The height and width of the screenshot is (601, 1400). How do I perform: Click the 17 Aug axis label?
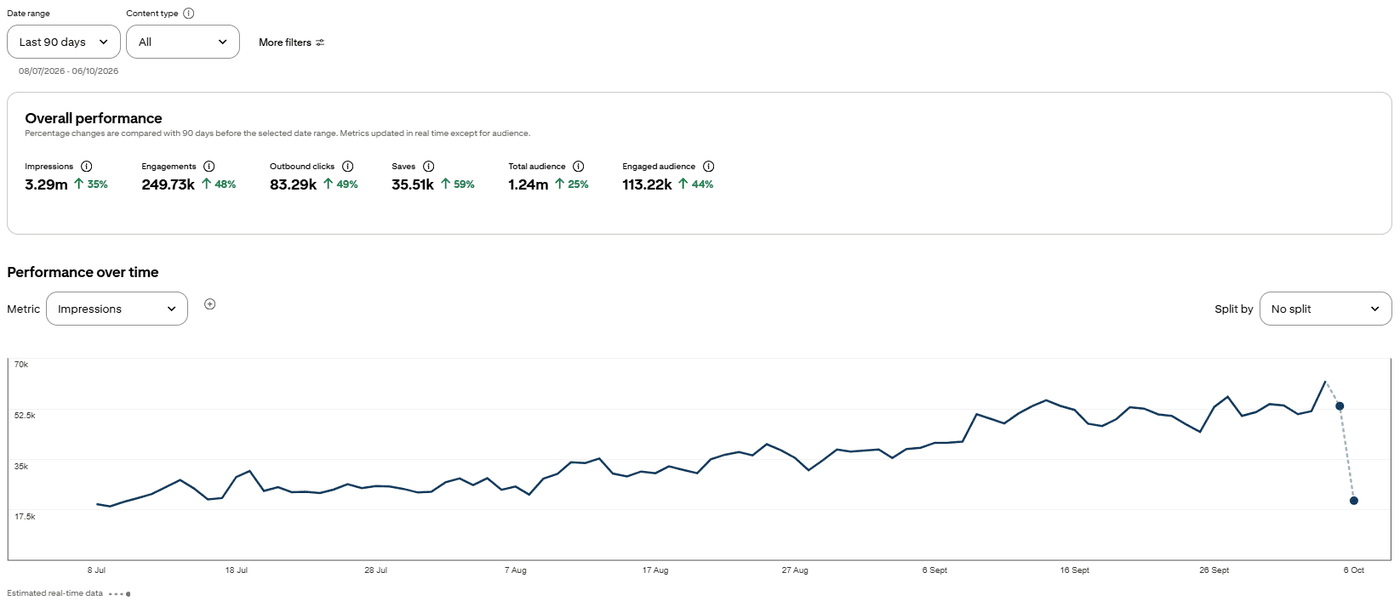point(655,570)
